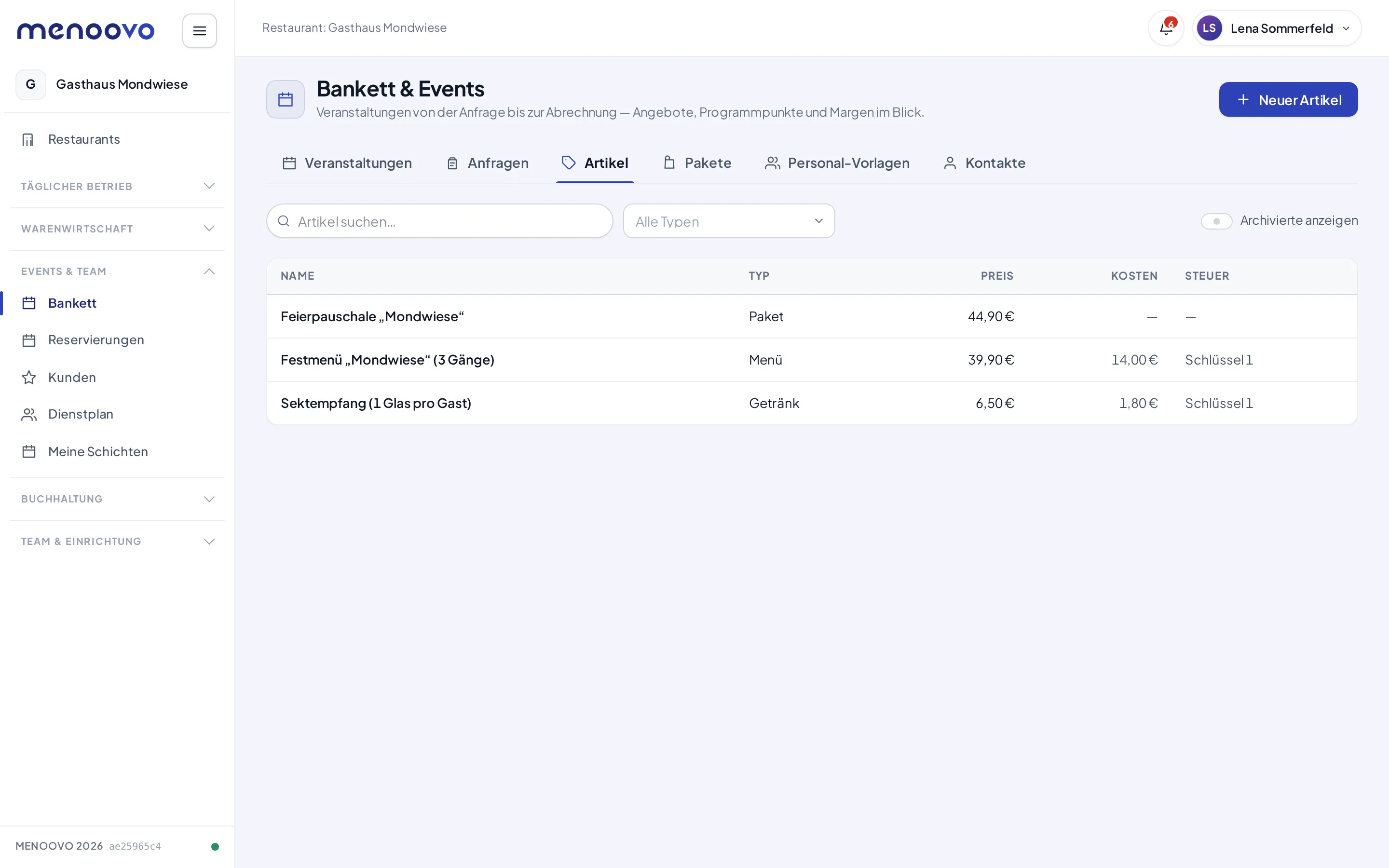Click the Artikel suchen search field

[x=440, y=221]
